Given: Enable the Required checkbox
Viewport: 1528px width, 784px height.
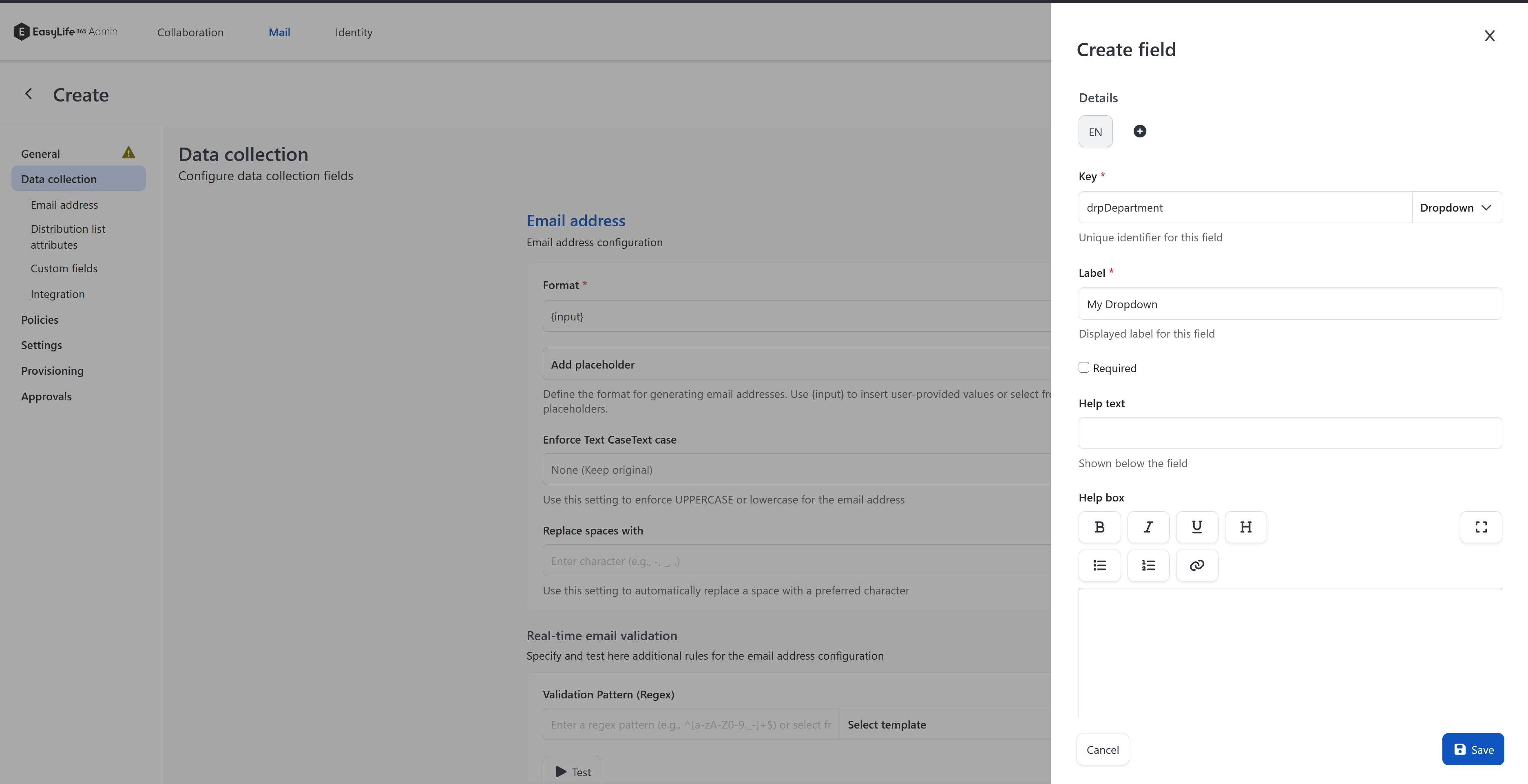Looking at the screenshot, I should pos(1084,368).
